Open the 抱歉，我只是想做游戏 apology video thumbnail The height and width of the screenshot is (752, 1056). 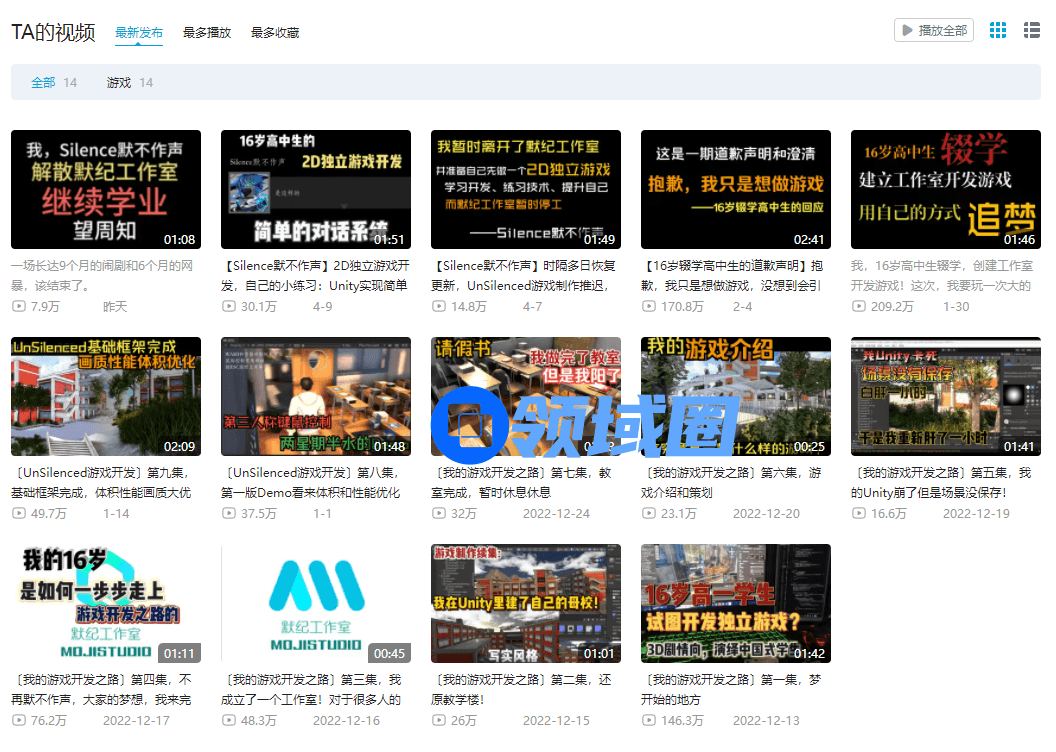[736, 189]
